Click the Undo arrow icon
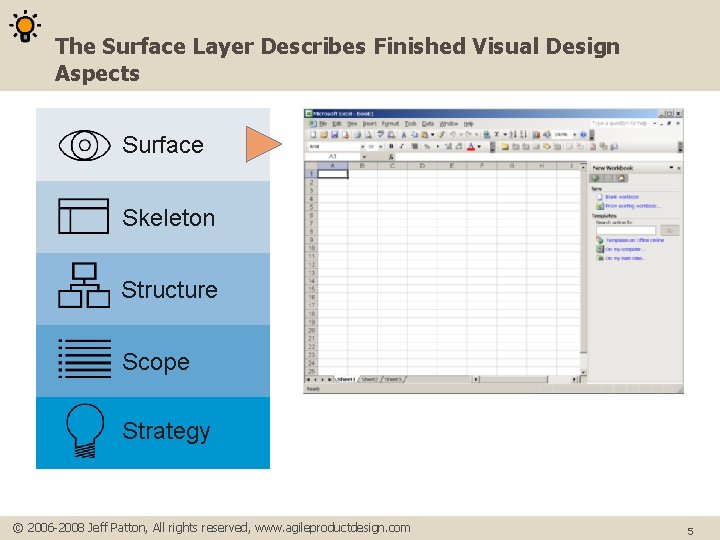720x540 pixels. [x=453, y=135]
